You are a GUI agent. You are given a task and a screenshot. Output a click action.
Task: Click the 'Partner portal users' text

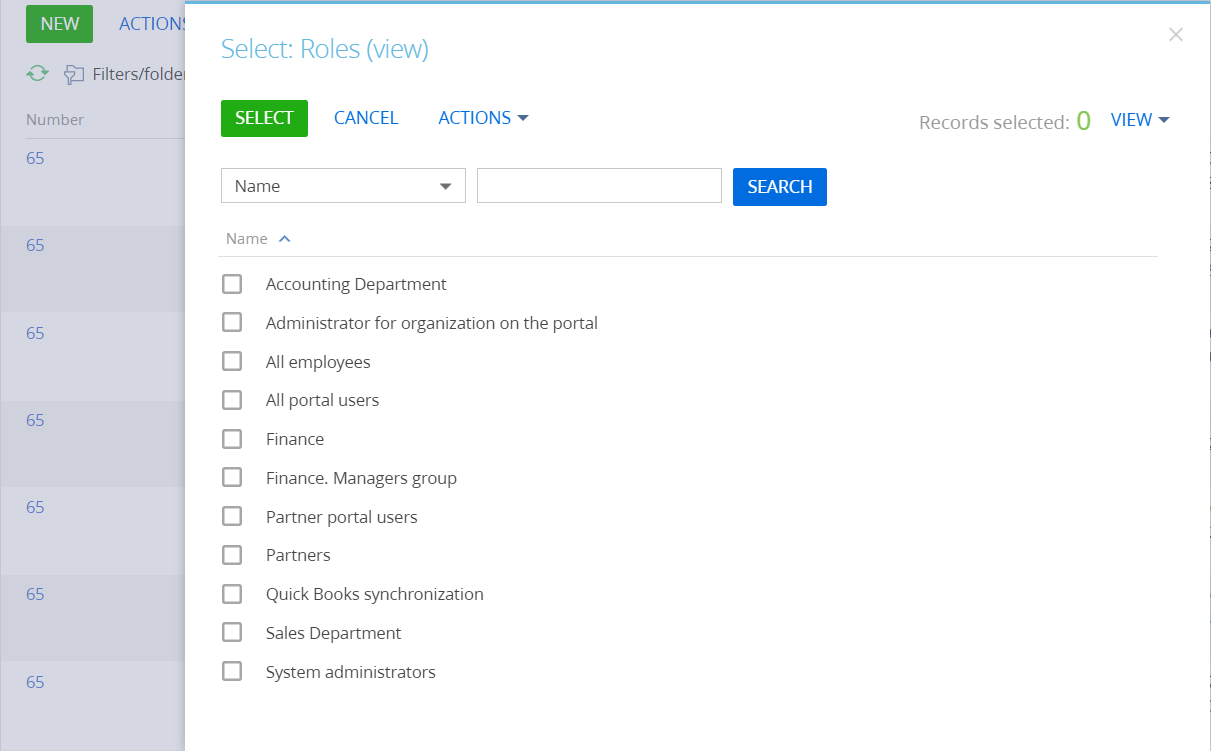(x=341, y=517)
